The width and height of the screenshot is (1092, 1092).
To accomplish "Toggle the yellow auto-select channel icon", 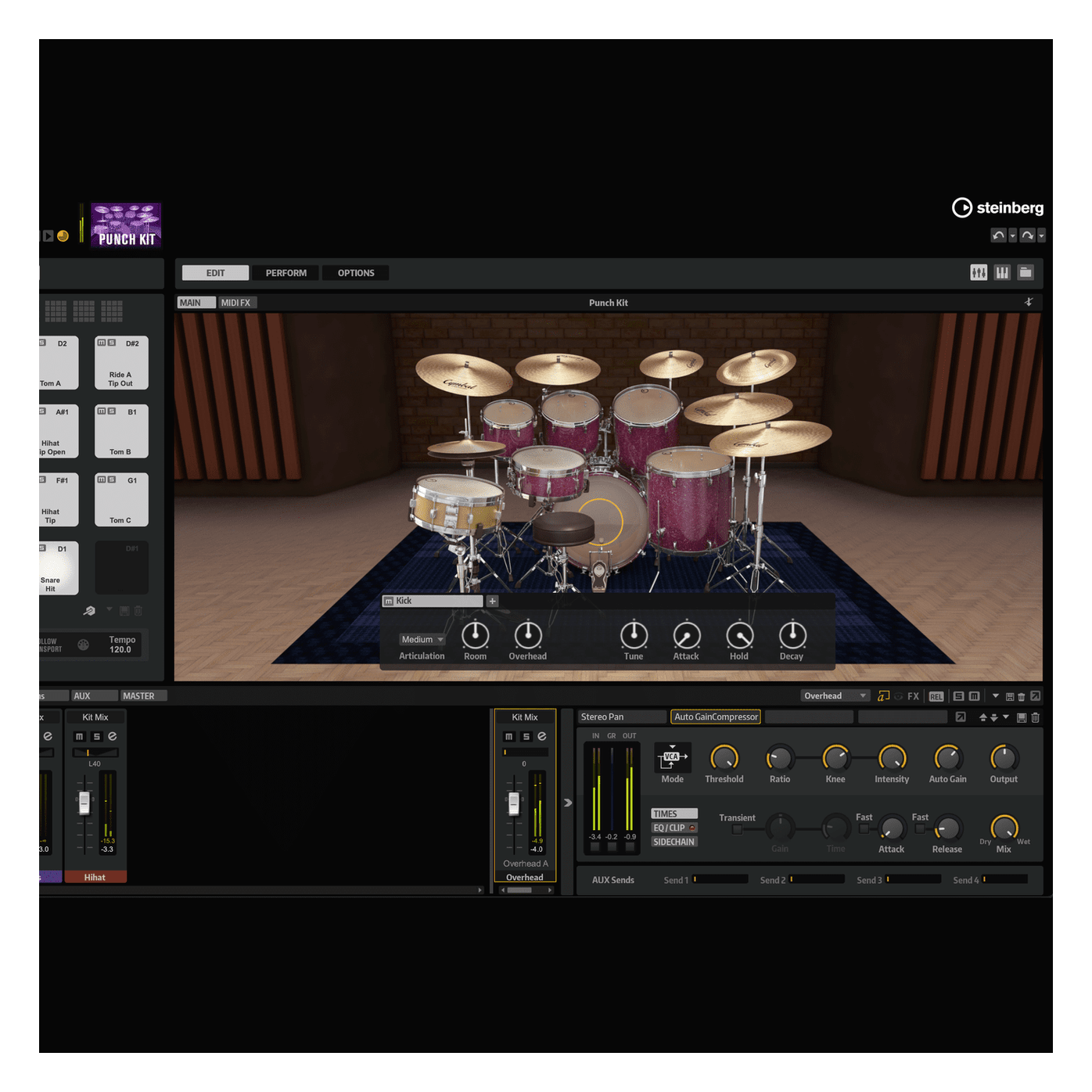I will pyautogui.click(x=884, y=695).
